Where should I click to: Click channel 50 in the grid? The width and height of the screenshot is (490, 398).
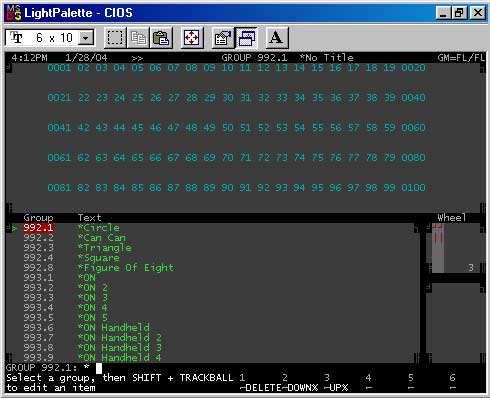[228, 128]
